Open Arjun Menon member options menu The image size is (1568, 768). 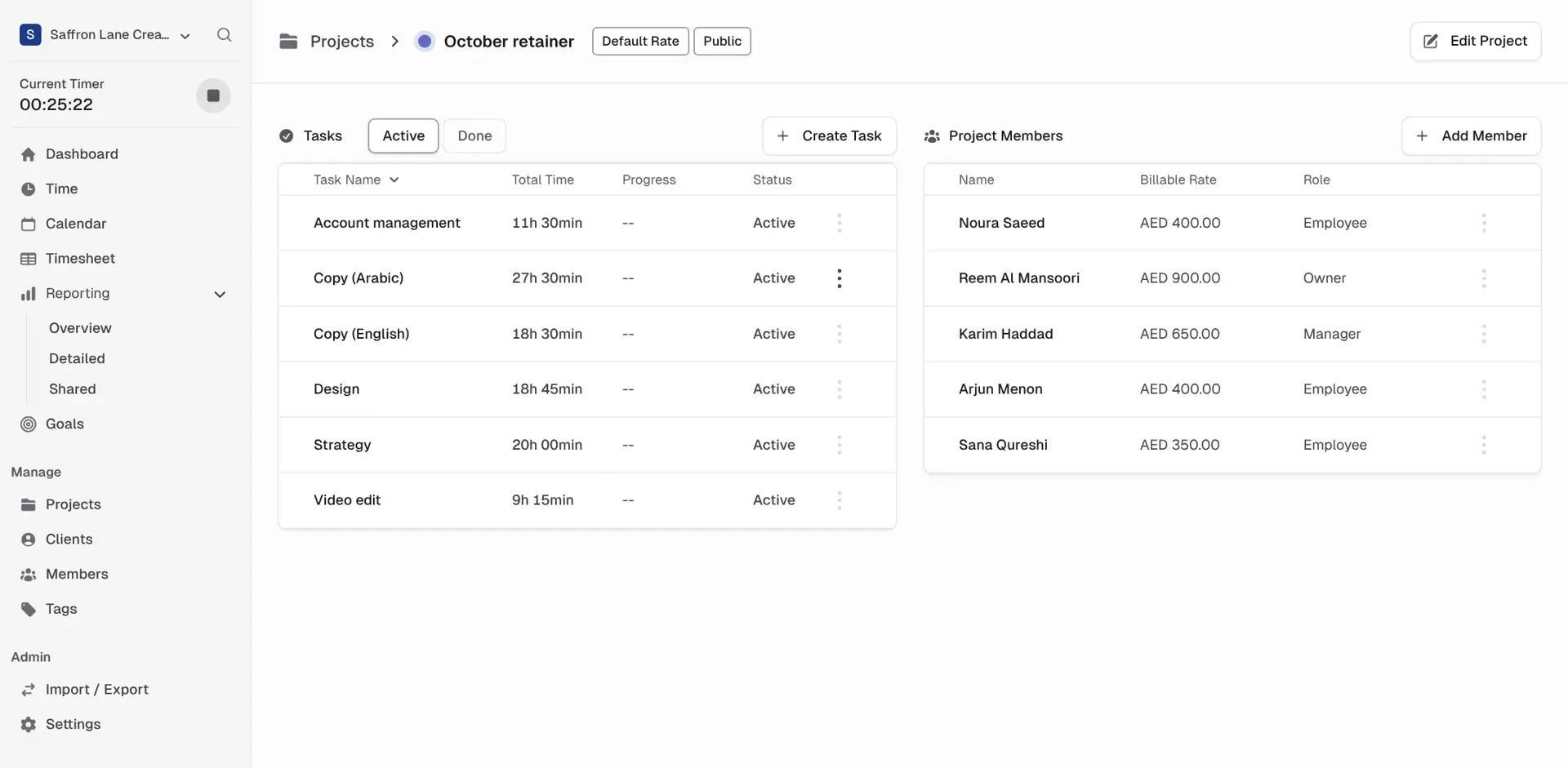pyautogui.click(x=1484, y=389)
